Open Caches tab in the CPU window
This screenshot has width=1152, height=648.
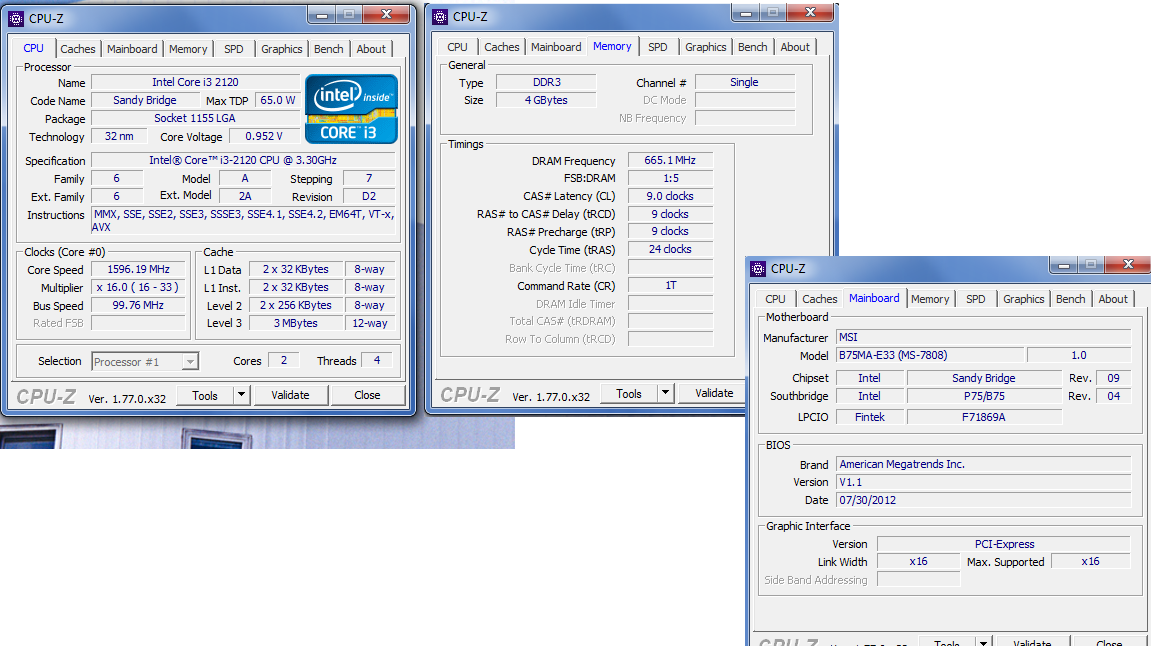(78, 48)
